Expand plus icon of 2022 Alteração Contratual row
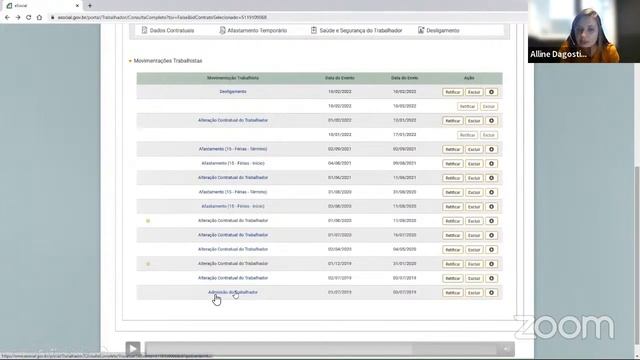Viewport: 640px width, 360px height. (x=491, y=121)
